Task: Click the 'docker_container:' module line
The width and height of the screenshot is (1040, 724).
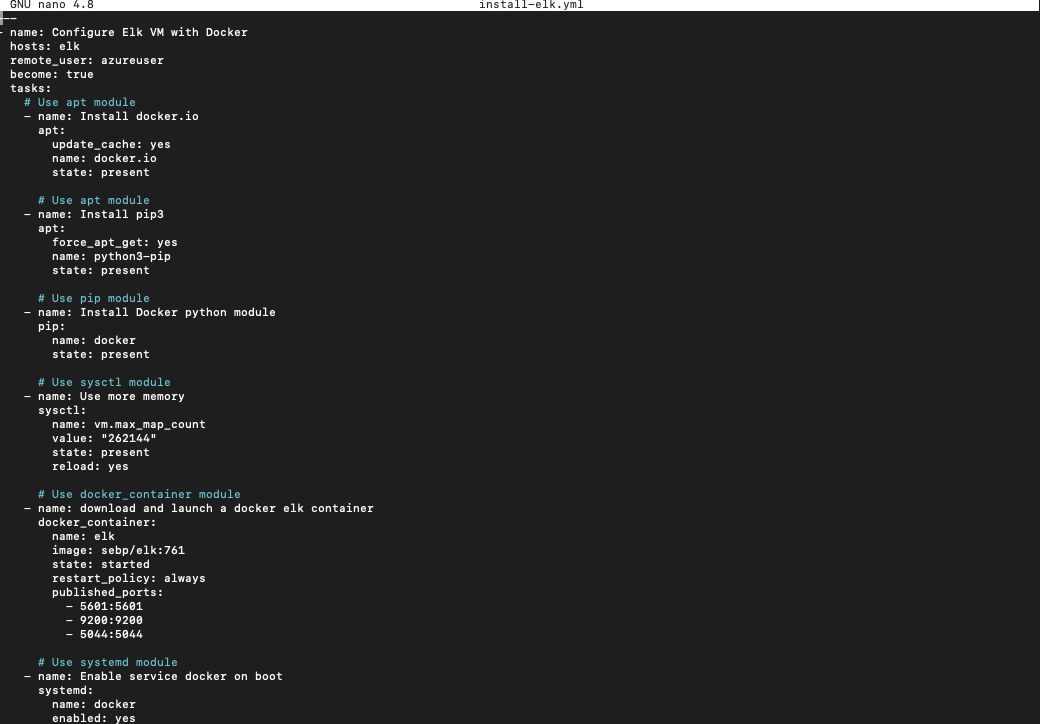Action: (x=97, y=522)
